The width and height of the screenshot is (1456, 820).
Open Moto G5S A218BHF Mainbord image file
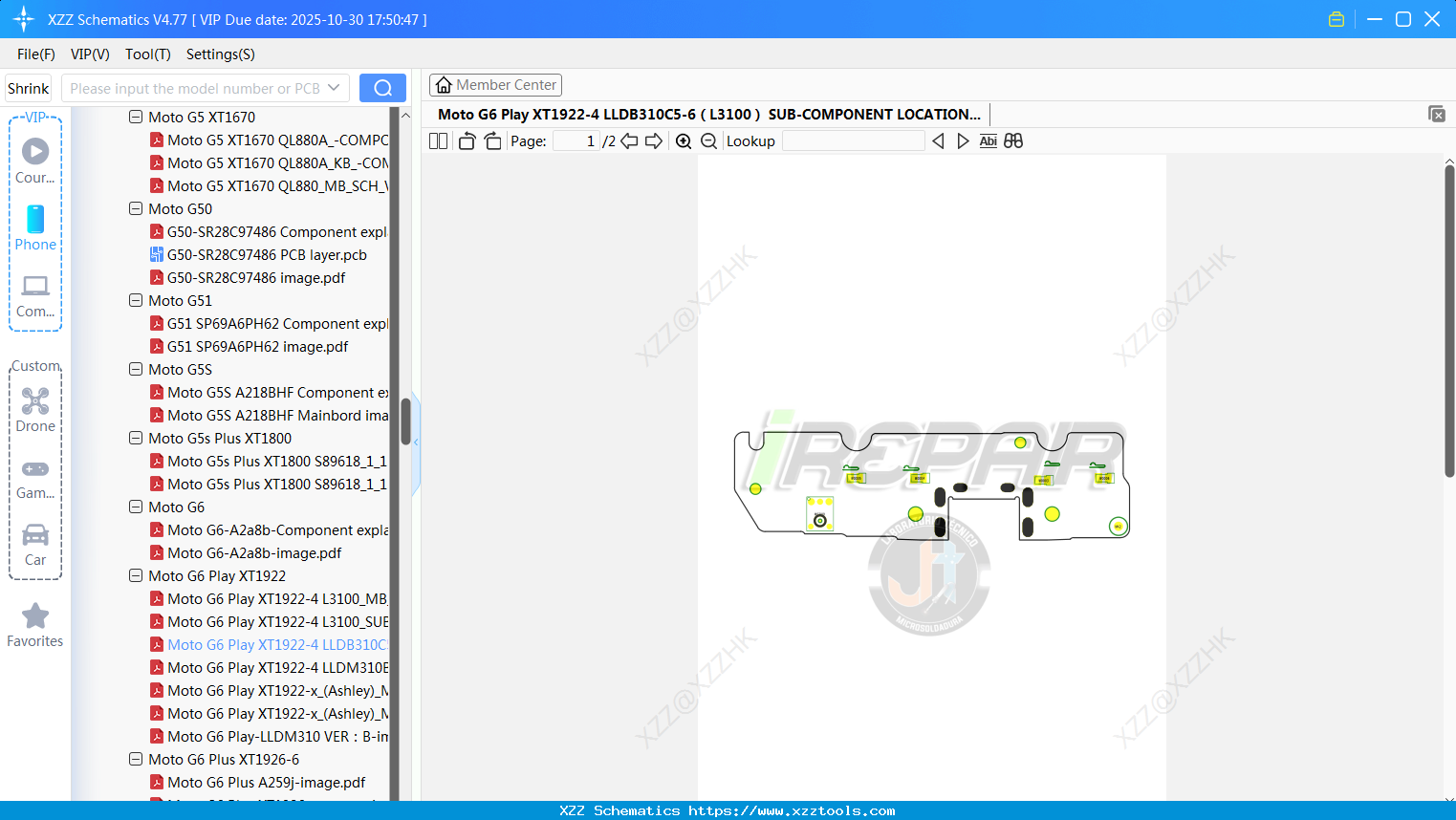coord(277,416)
